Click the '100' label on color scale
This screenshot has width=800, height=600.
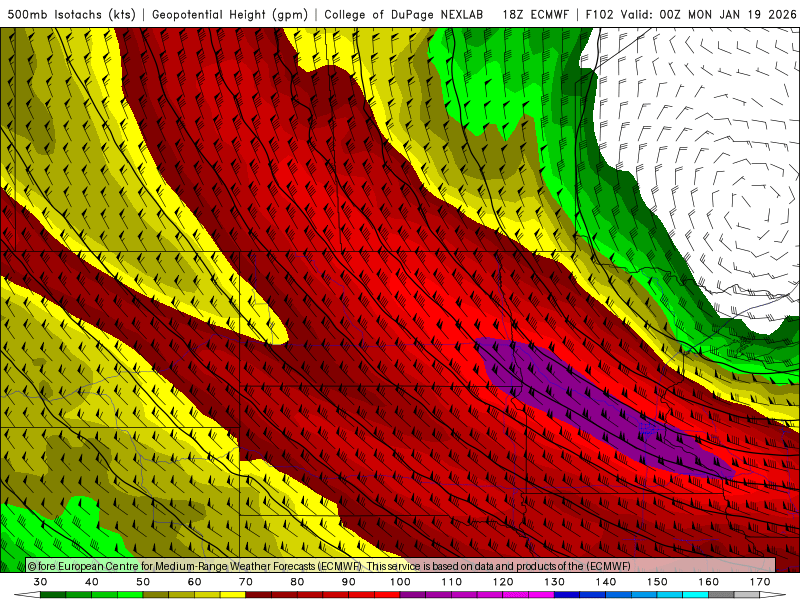click(401, 582)
